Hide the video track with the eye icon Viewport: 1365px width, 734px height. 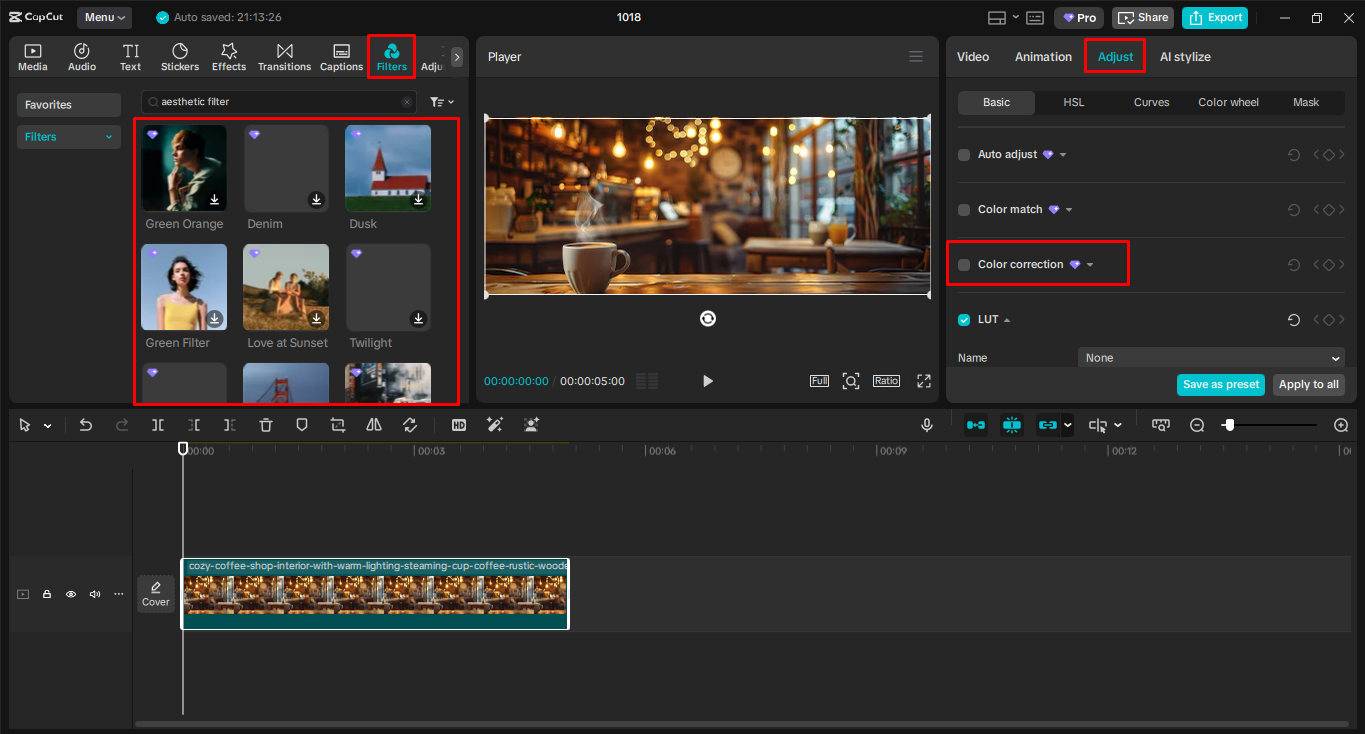(70, 593)
